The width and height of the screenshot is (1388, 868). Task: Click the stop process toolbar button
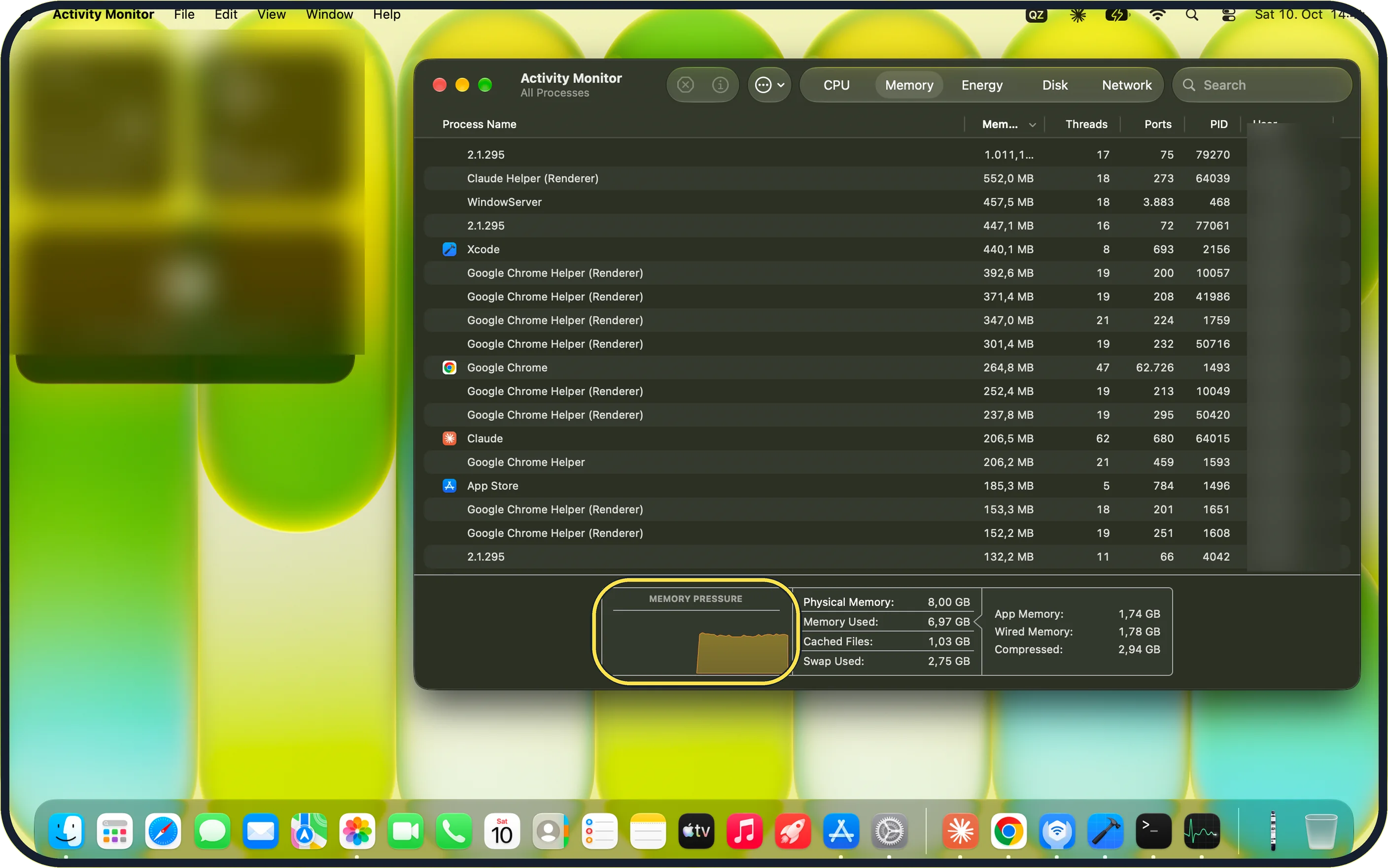(685, 85)
